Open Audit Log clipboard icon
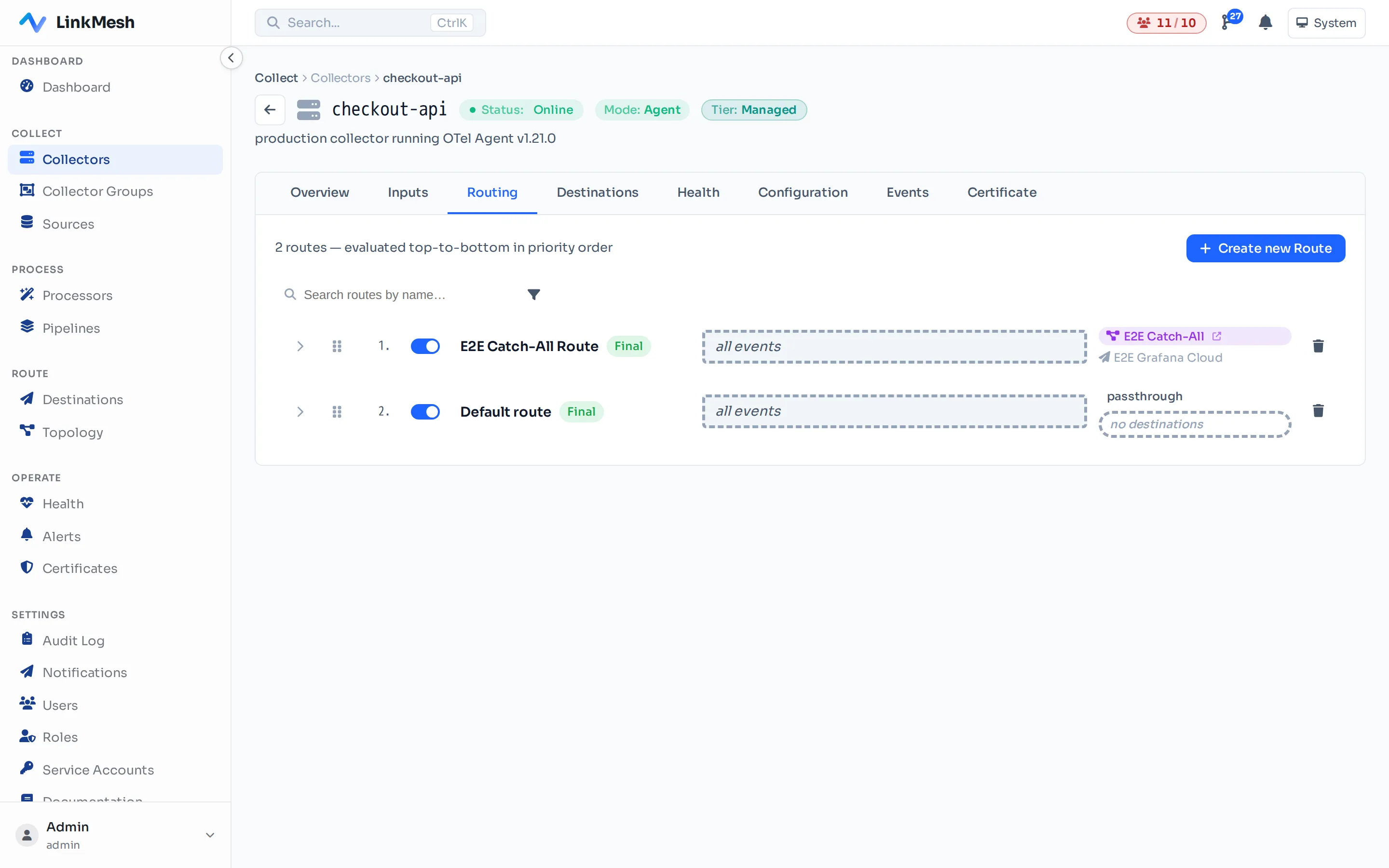 click(x=27, y=639)
